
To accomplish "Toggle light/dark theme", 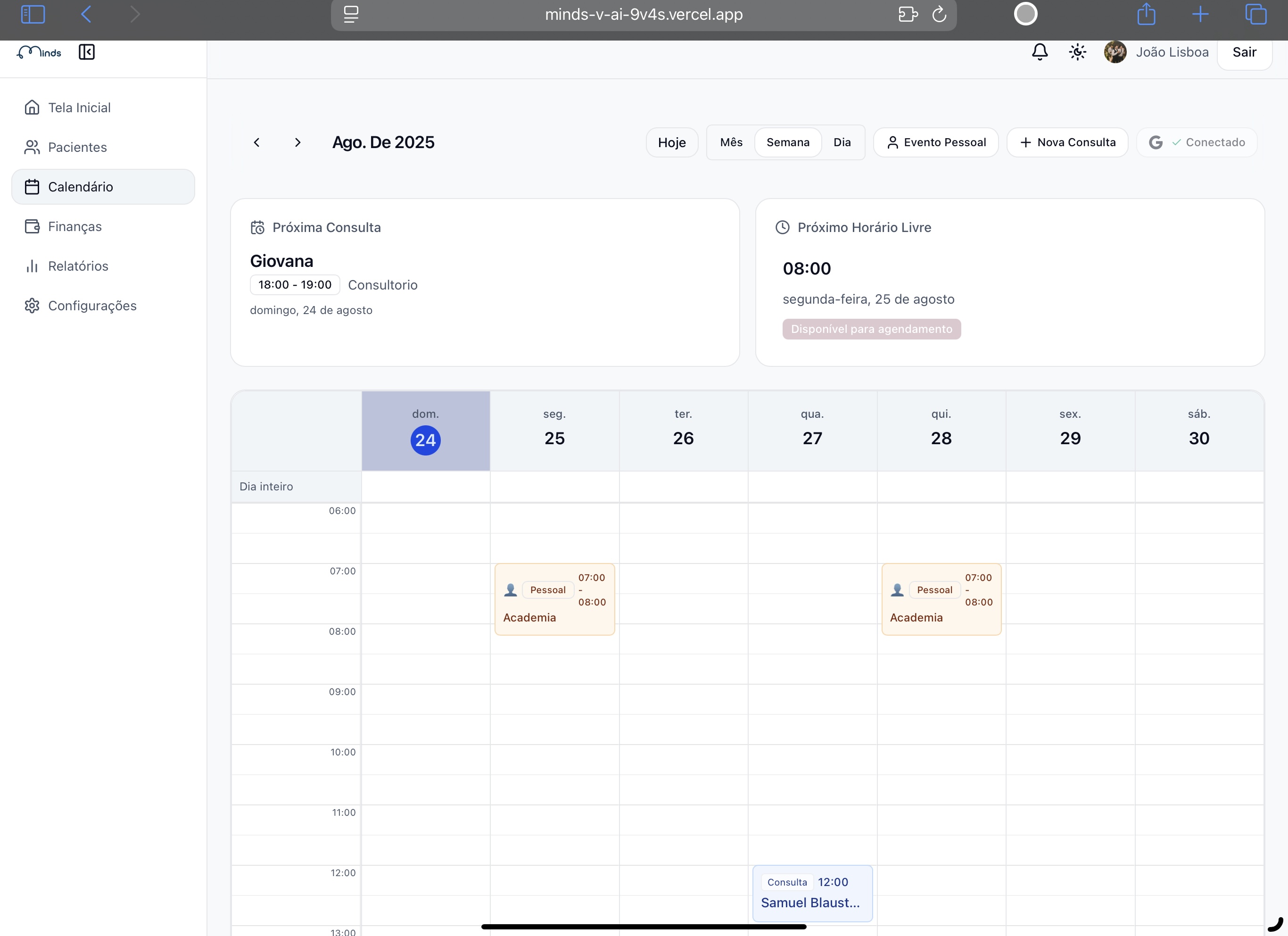I will [1077, 52].
